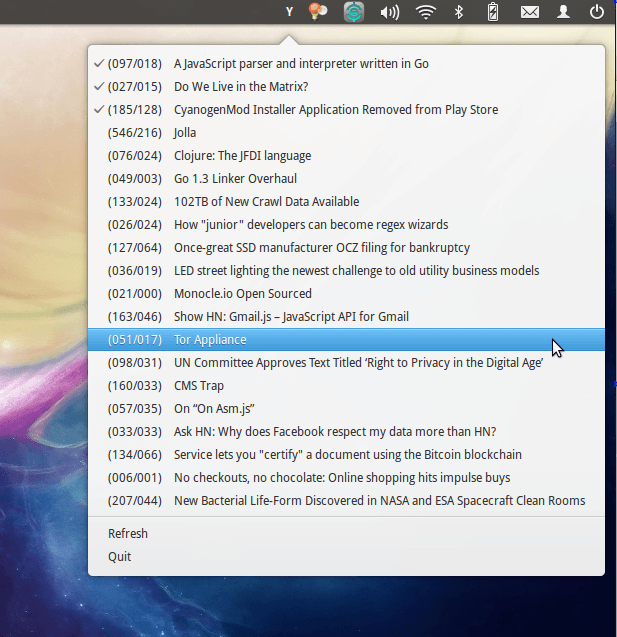The image size is (617, 637).
Task: Open the Jolla story
Action: pos(346,133)
